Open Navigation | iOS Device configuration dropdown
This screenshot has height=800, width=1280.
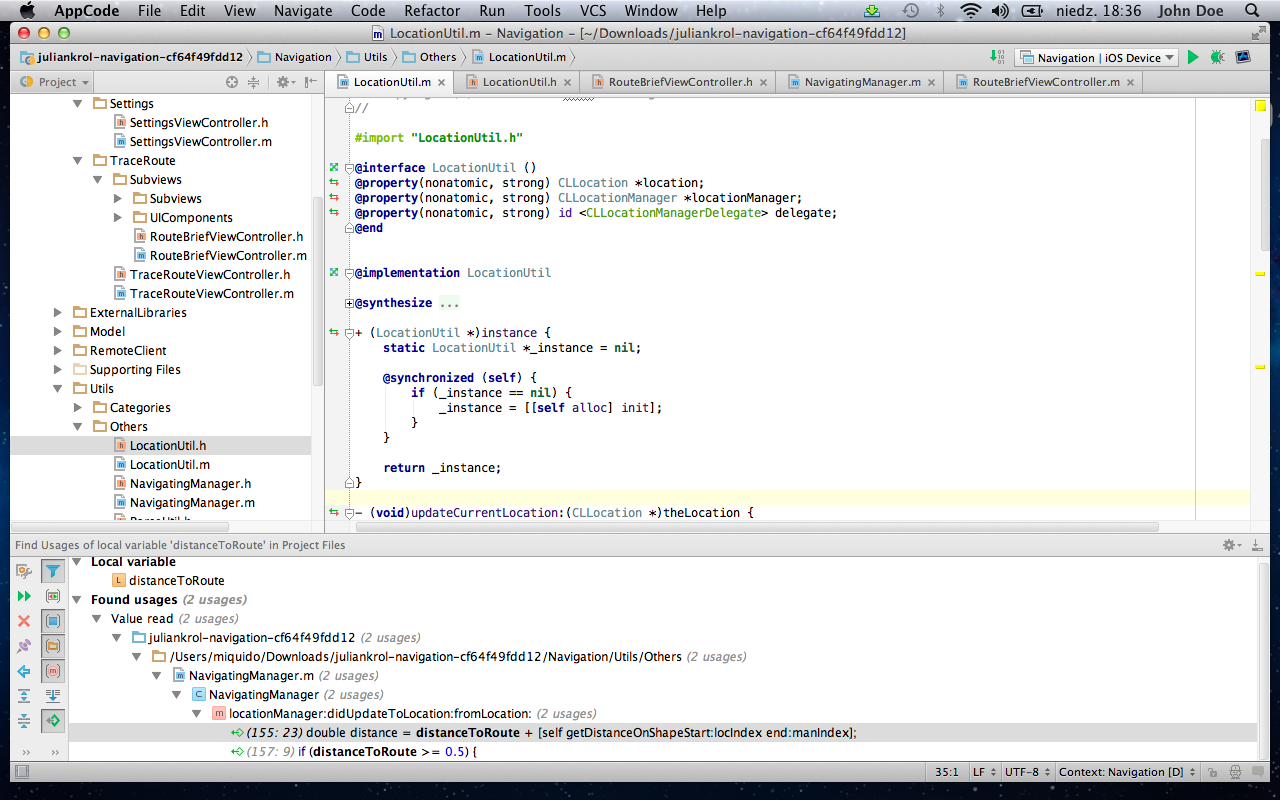pos(1097,58)
